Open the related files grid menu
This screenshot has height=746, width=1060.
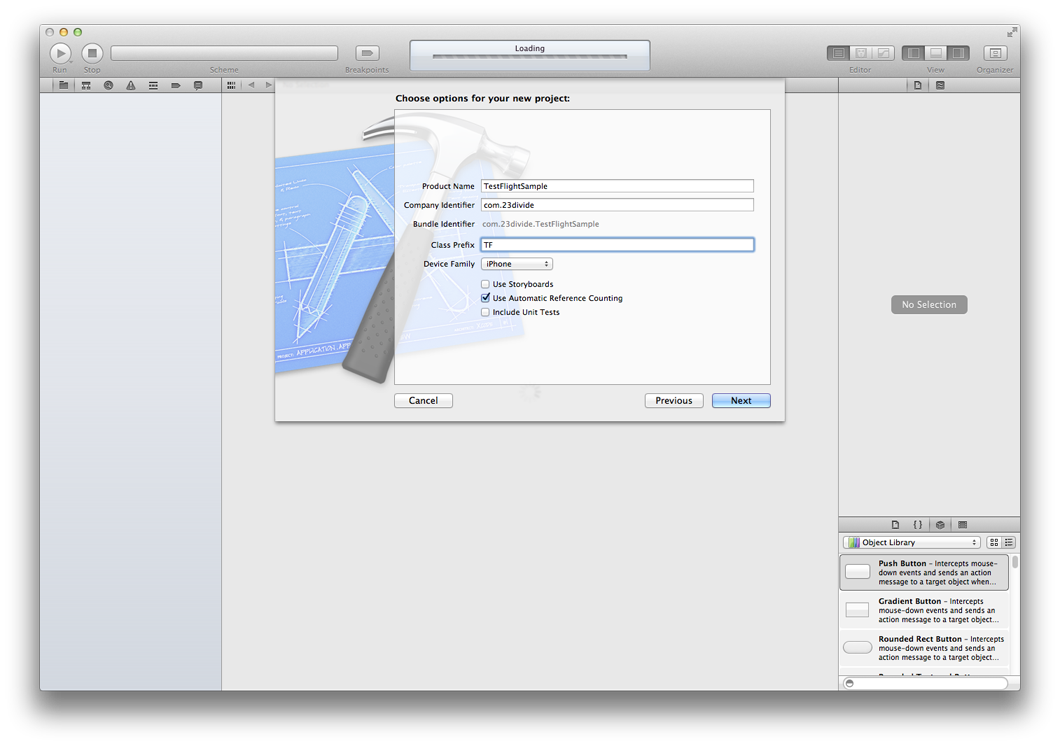pos(231,85)
